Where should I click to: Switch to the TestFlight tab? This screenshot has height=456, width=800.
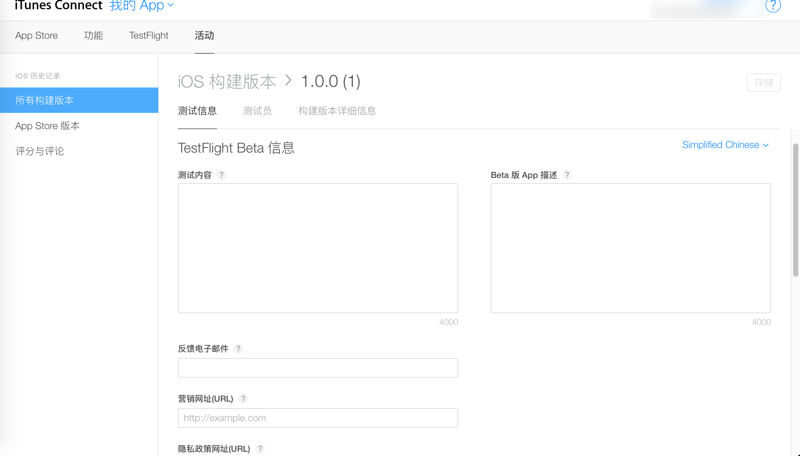[148, 36]
